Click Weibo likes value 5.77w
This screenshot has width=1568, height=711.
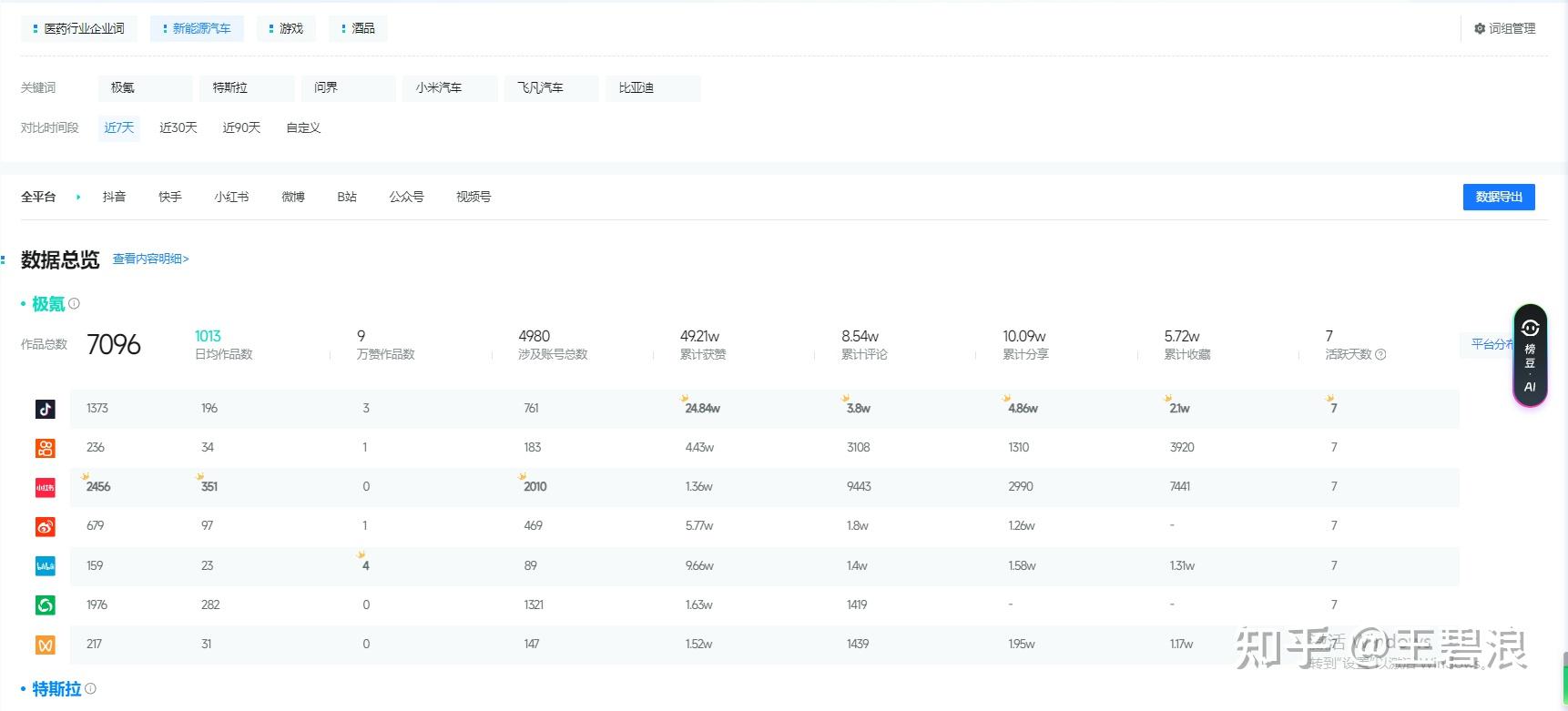click(699, 526)
